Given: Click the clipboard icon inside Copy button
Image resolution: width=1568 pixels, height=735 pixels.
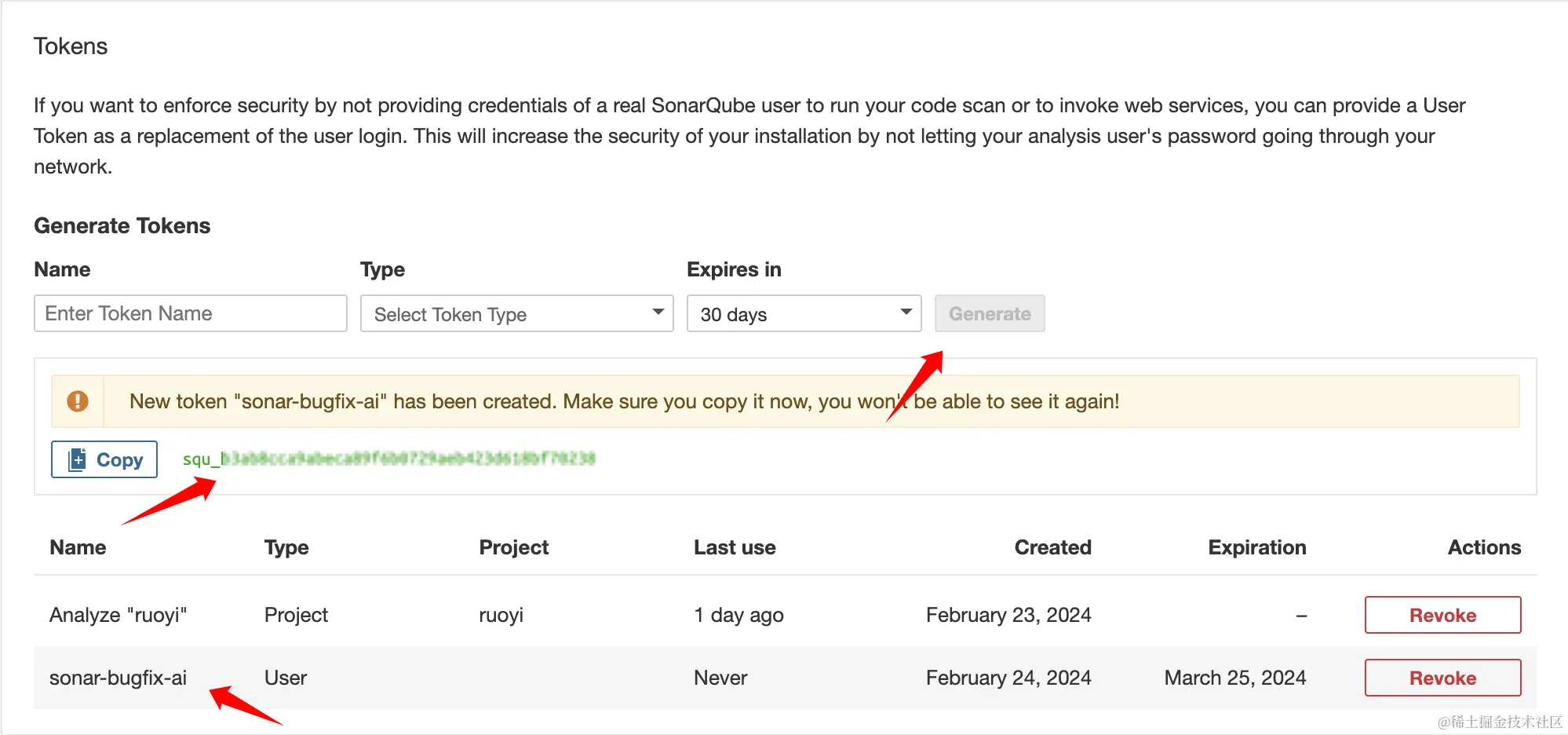Looking at the screenshot, I should [x=77, y=459].
